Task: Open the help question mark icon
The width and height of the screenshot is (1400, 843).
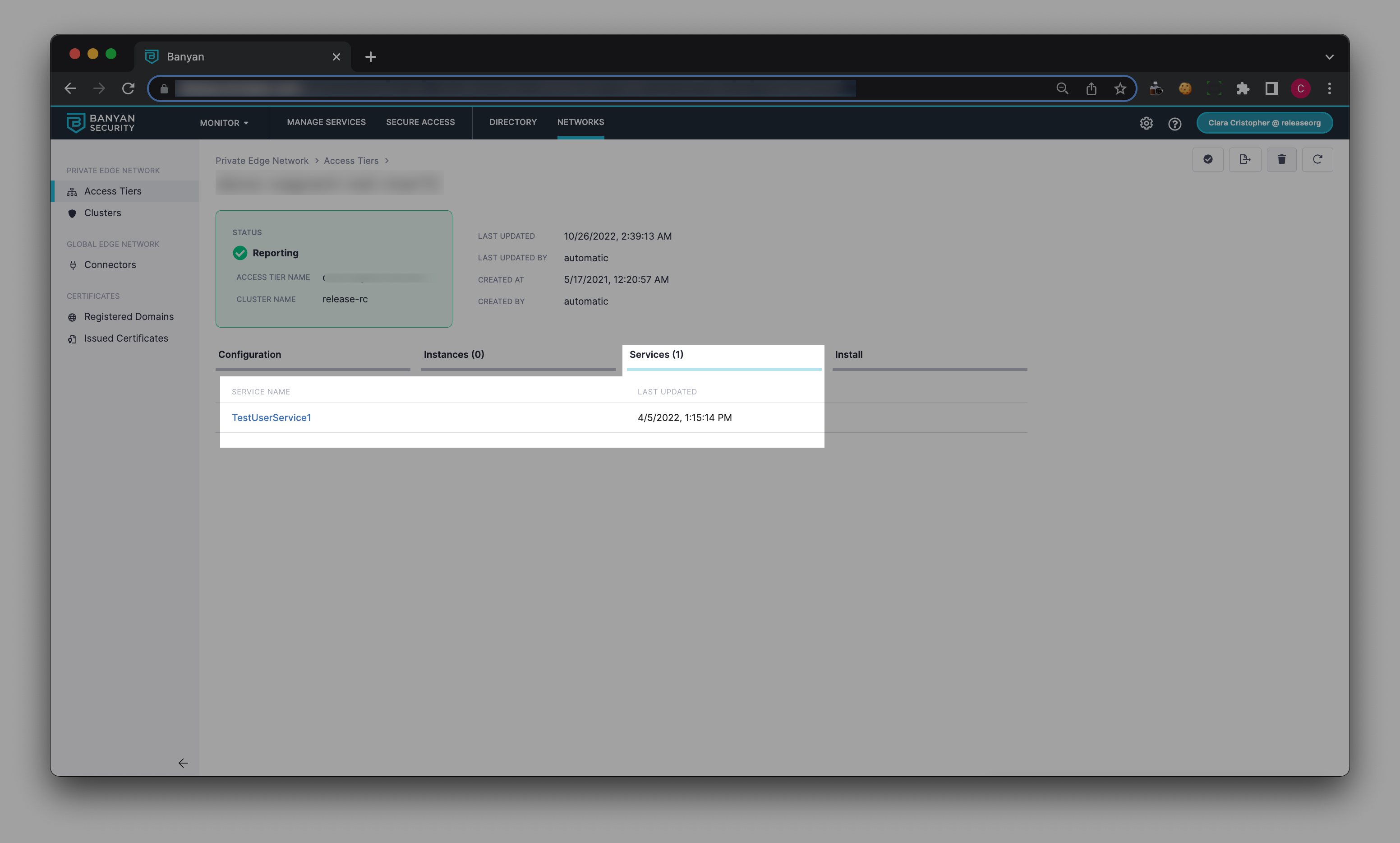Action: [x=1174, y=123]
